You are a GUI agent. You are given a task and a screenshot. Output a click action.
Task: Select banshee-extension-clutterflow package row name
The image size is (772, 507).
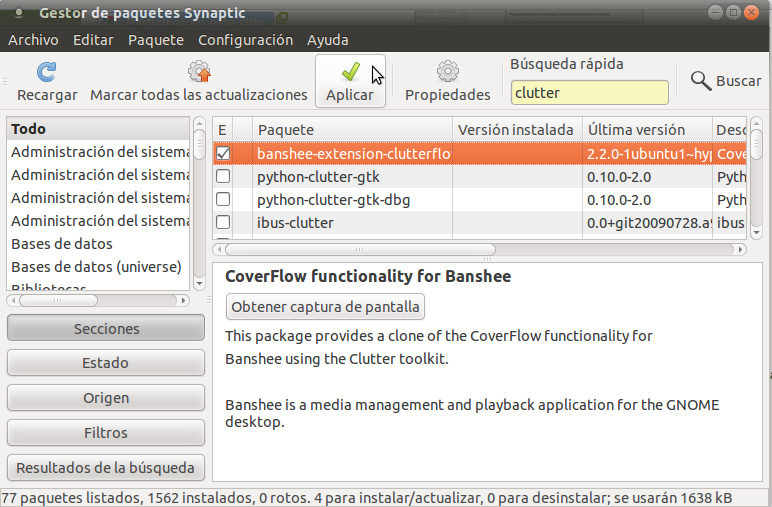click(x=353, y=154)
